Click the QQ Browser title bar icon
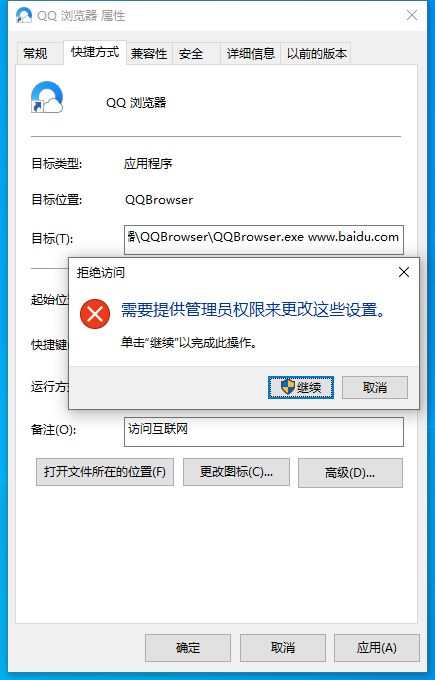 click(23, 16)
